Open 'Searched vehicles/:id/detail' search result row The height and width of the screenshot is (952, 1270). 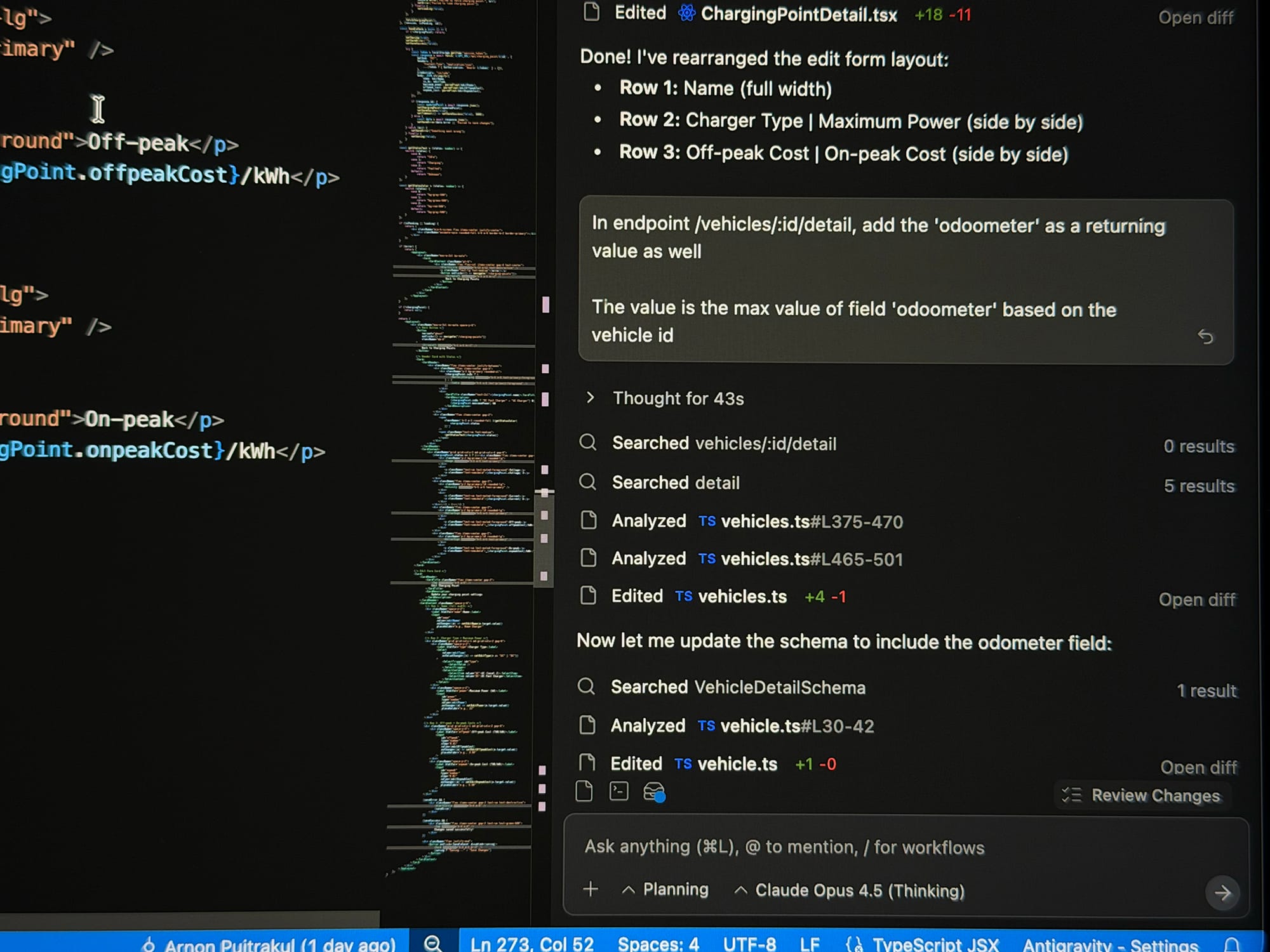pos(907,444)
